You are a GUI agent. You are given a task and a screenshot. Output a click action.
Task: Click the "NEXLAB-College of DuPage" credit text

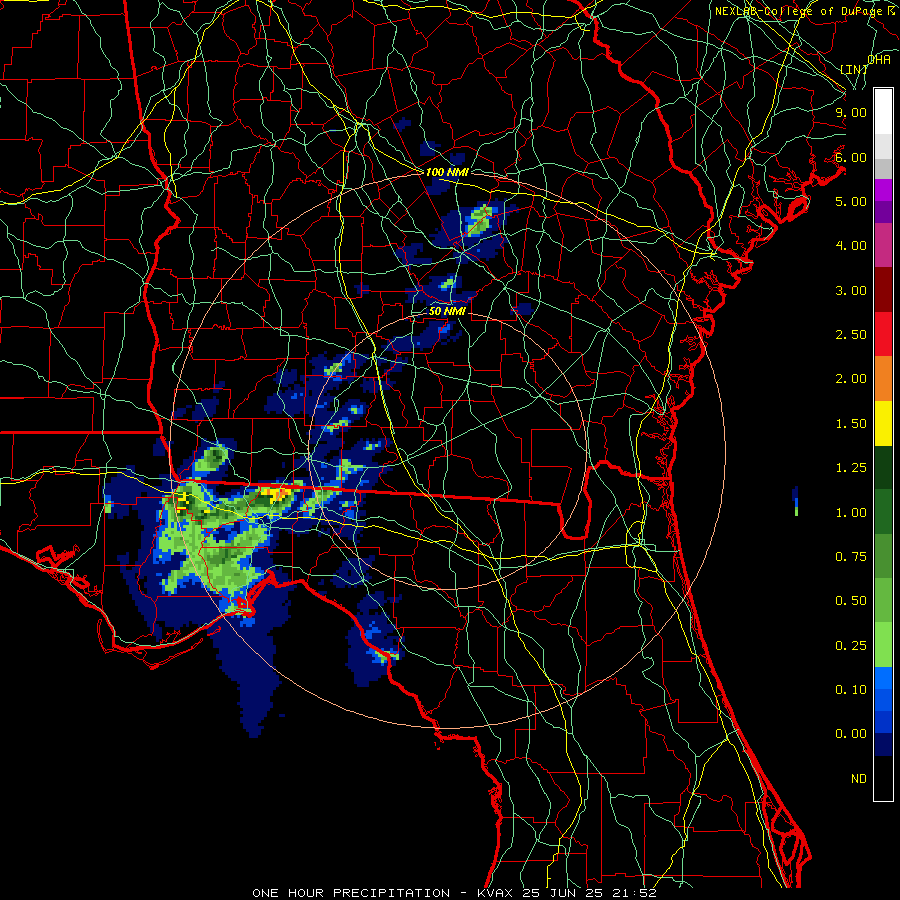(800, 11)
